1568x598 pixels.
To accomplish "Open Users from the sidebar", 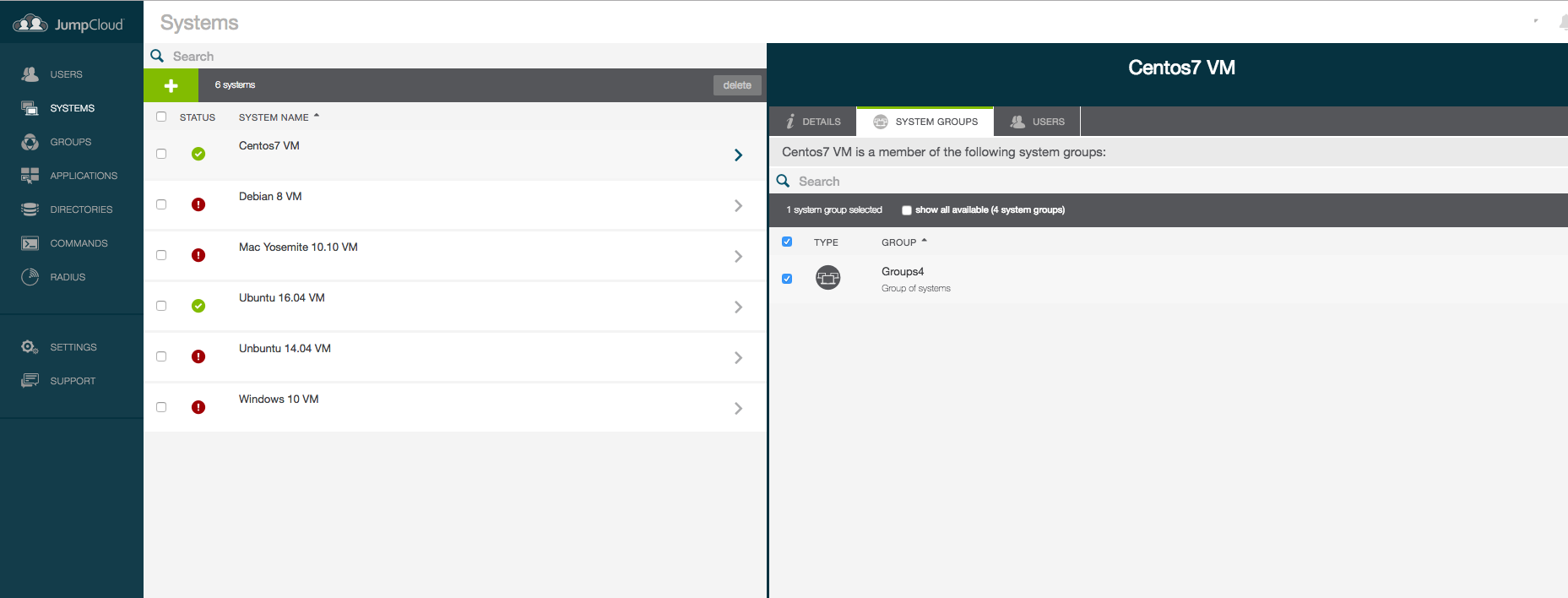I will pyautogui.click(x=65, y=74).
